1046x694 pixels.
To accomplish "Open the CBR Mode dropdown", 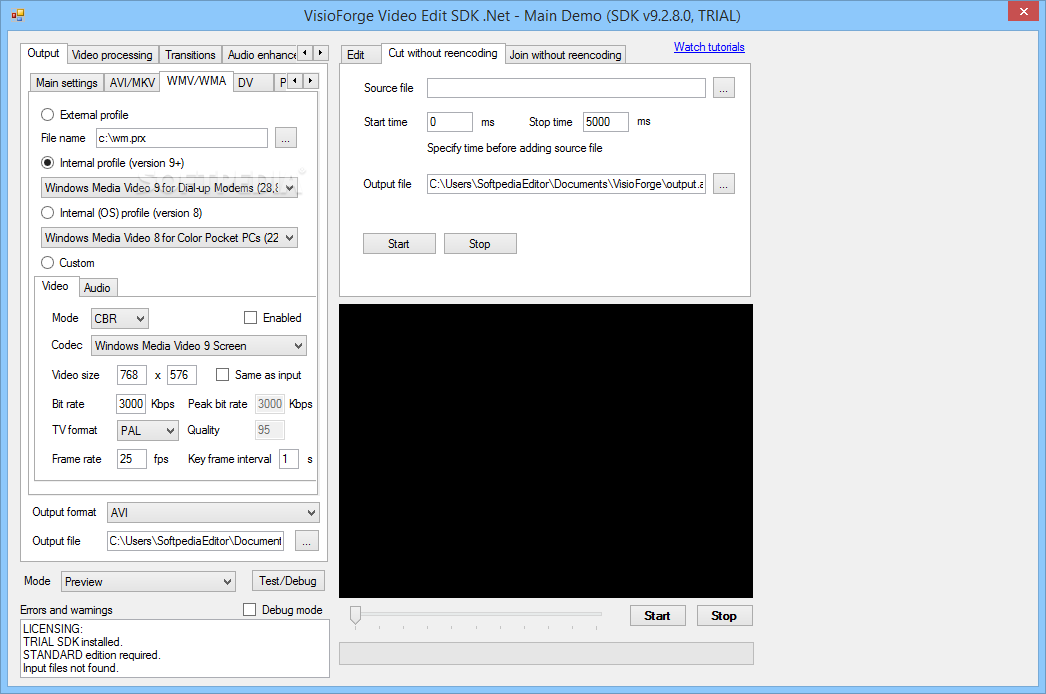I will click(119, 319).
